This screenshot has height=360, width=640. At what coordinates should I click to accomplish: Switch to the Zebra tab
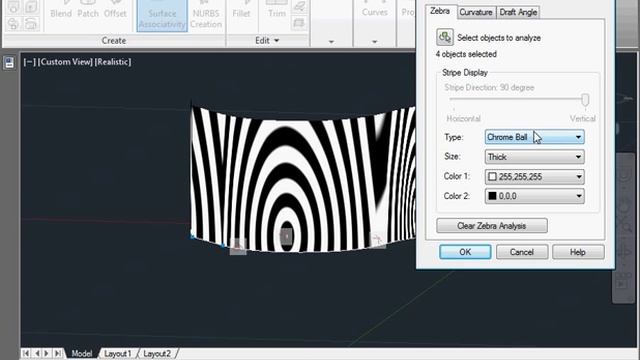coord(440,11)
